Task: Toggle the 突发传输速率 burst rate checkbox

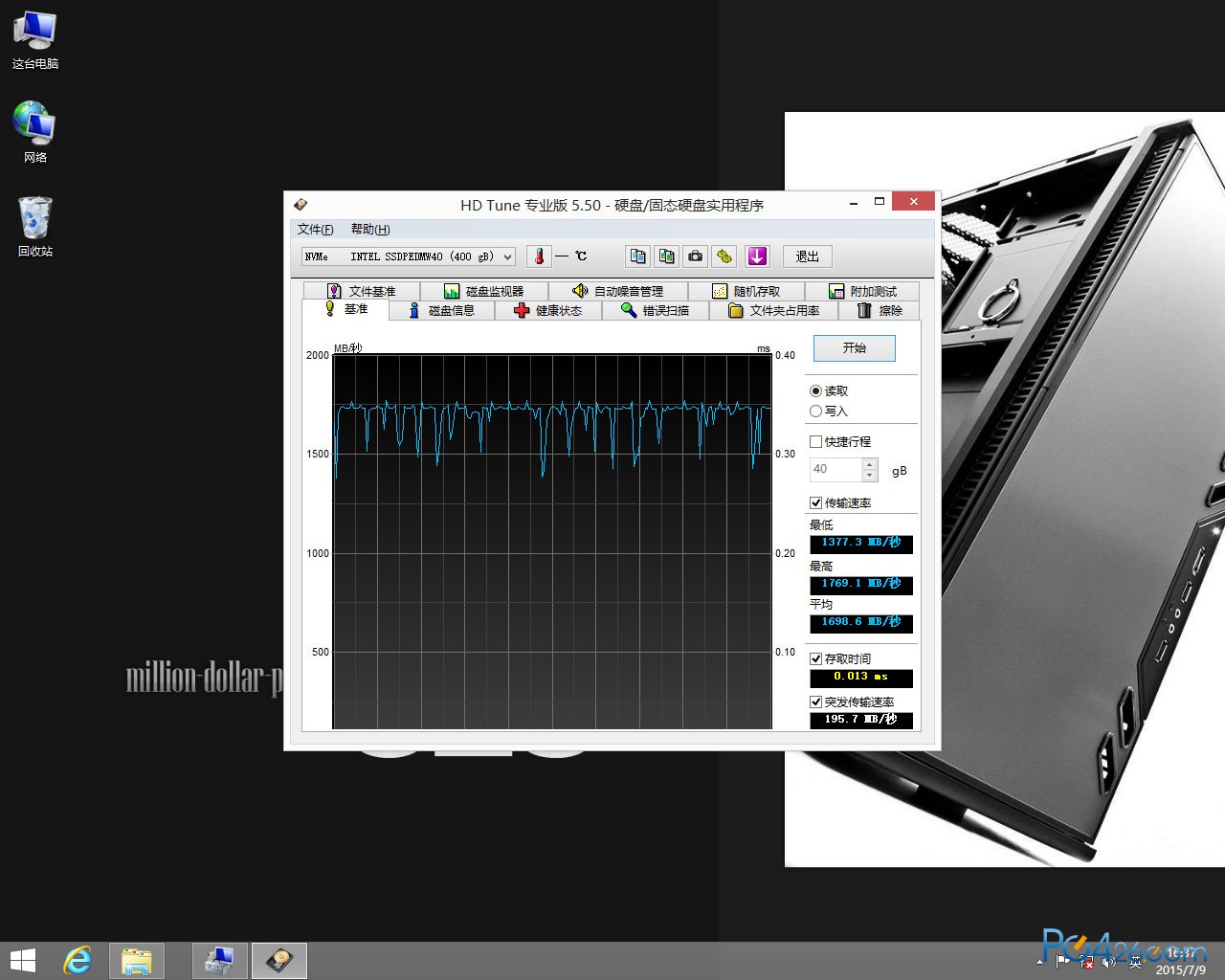Action: tap(816, 702)
